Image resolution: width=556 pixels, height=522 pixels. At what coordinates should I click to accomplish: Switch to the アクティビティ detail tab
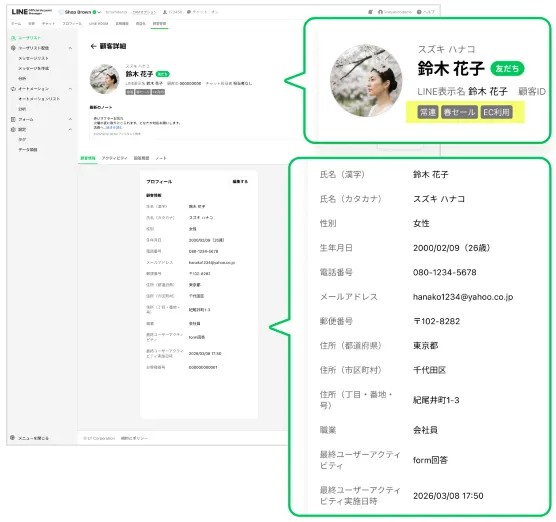pos(114,158)
